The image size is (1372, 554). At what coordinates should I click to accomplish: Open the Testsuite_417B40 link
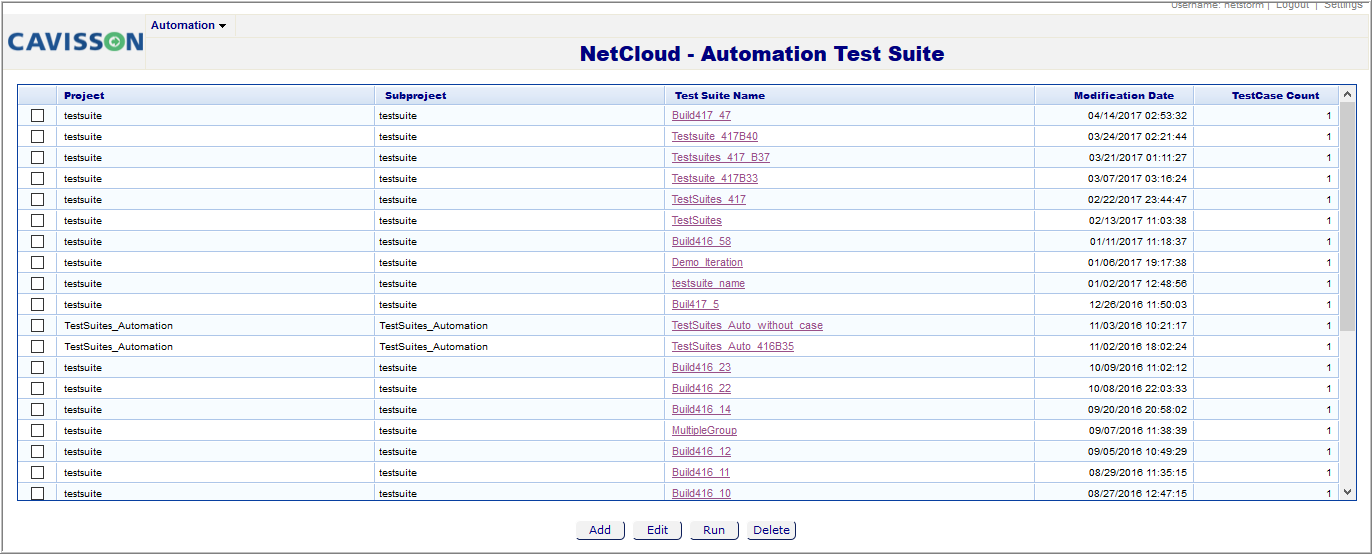pyautogui.click(x=714, y=137)
